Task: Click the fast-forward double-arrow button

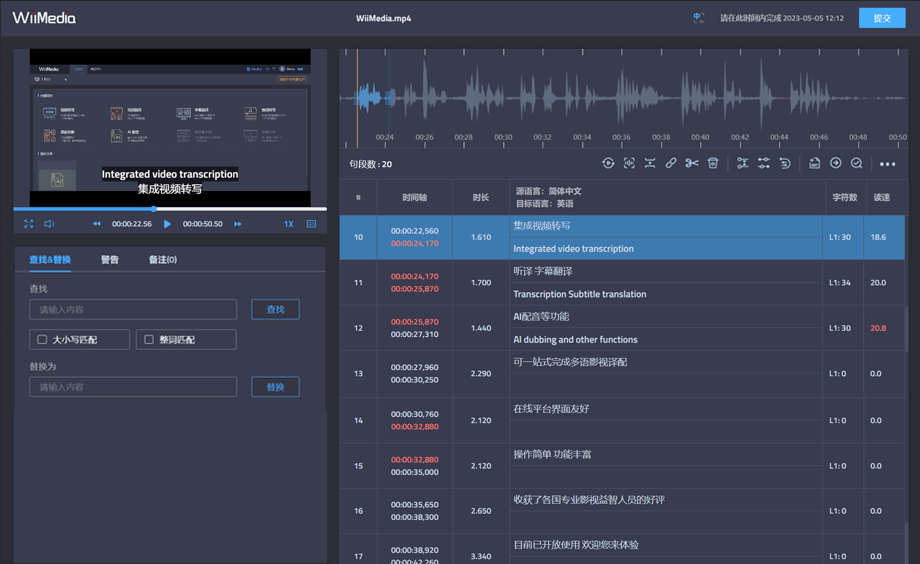Action: tap(238, 224)
